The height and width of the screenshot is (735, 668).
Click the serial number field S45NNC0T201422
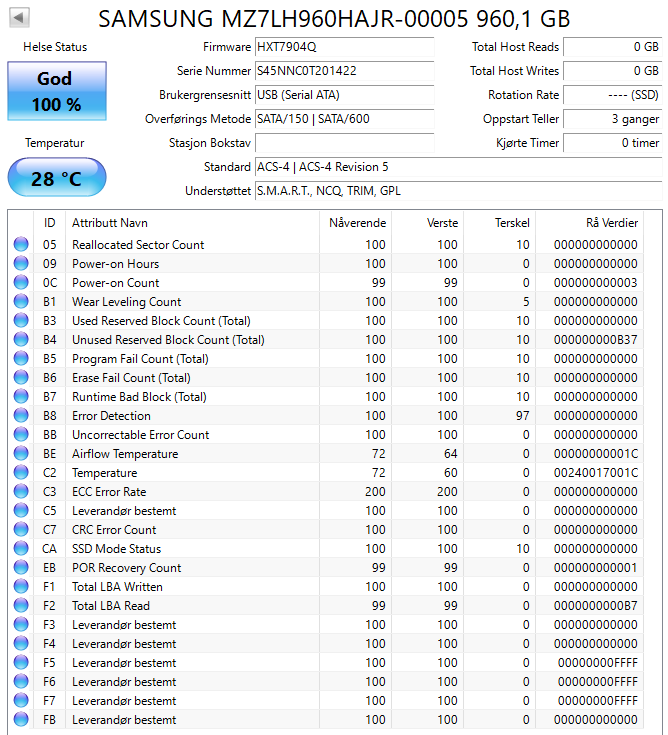[x=345, y=71]
